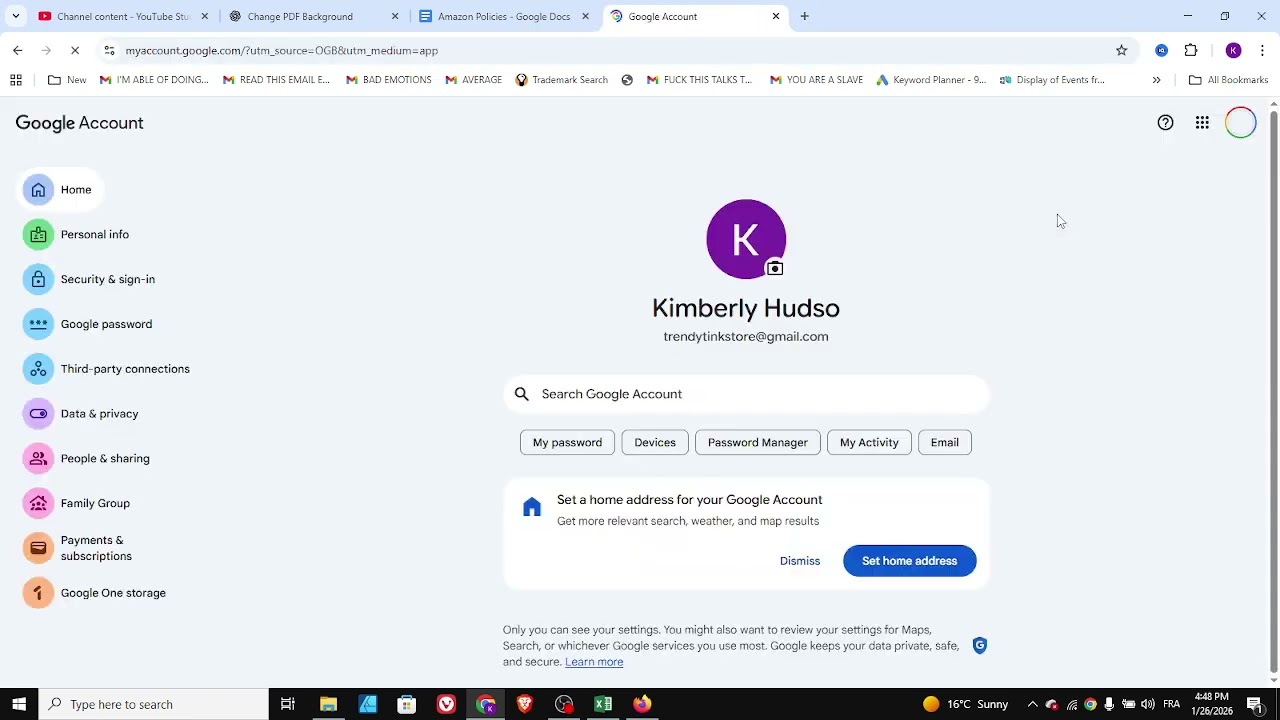
Task: Switch to Channel content YouTube Studio tab
Action: click(123, 16)
